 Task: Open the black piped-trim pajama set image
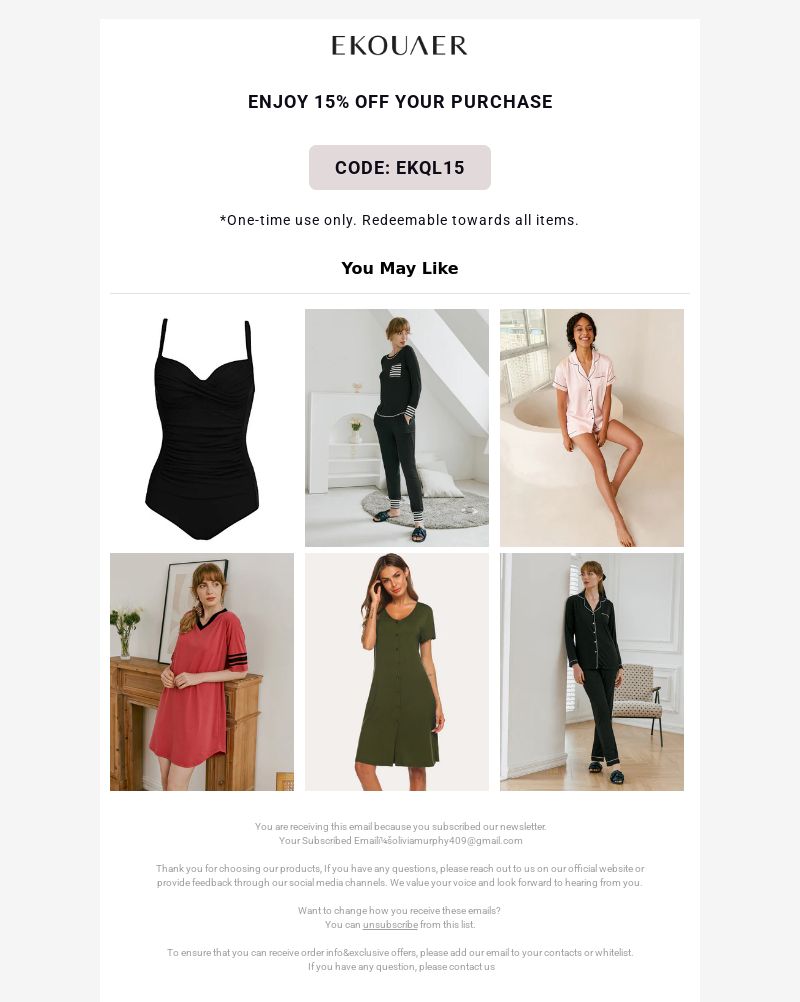[x=592, y=672]
